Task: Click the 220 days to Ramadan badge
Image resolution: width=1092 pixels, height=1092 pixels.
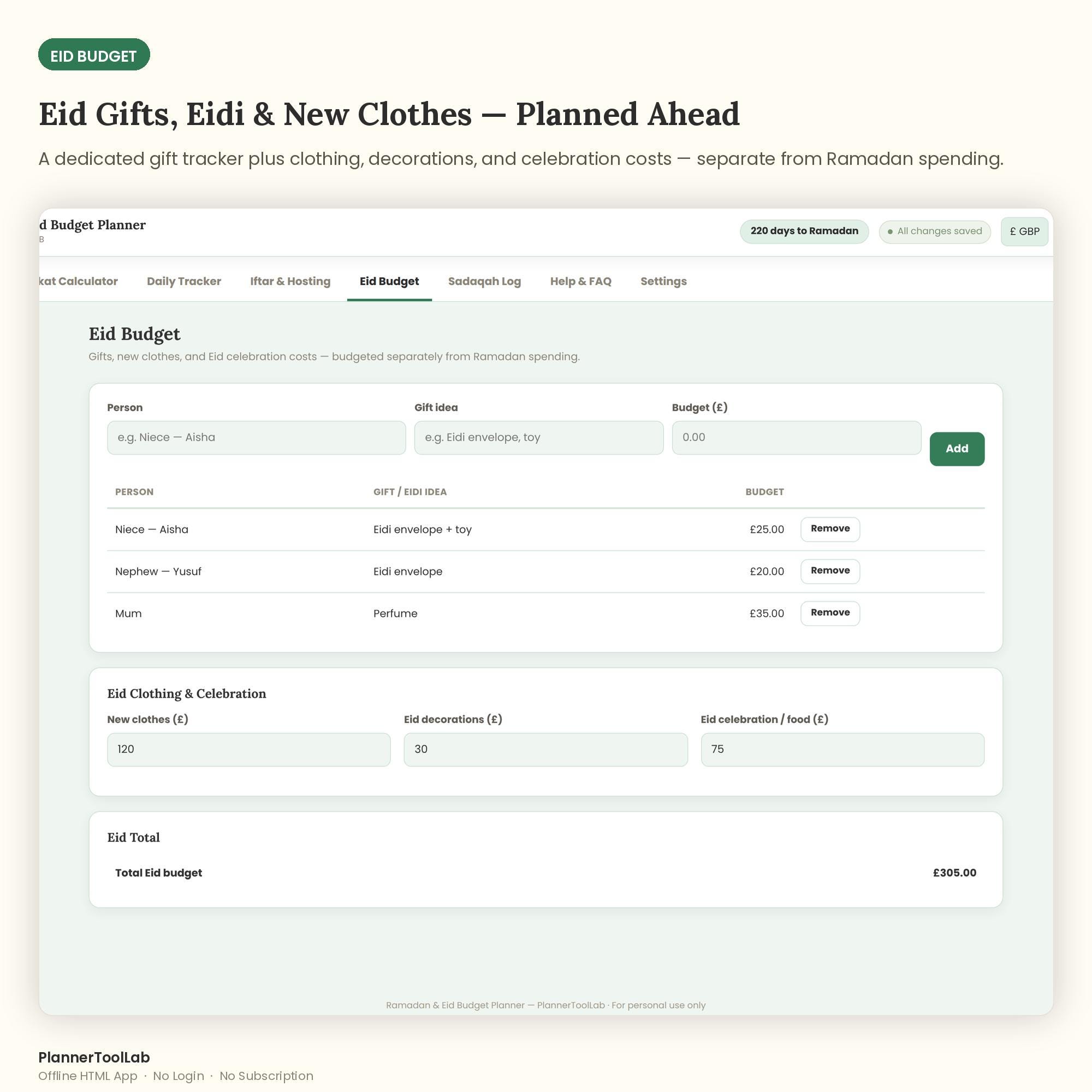Action: pos(804,231)
